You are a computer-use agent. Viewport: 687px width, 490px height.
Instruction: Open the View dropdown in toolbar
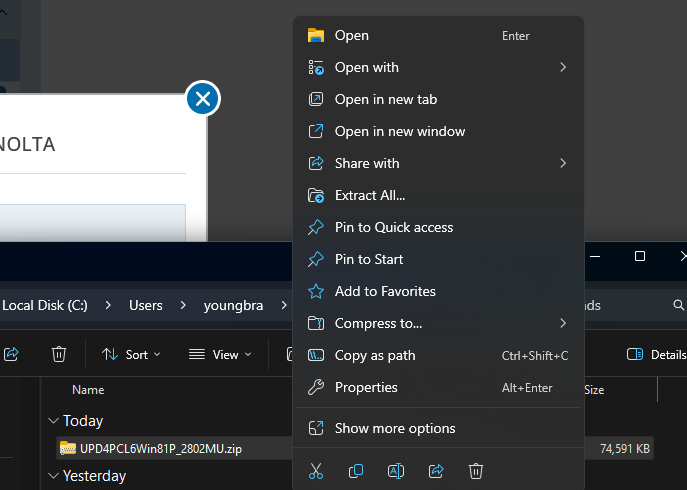221,354
